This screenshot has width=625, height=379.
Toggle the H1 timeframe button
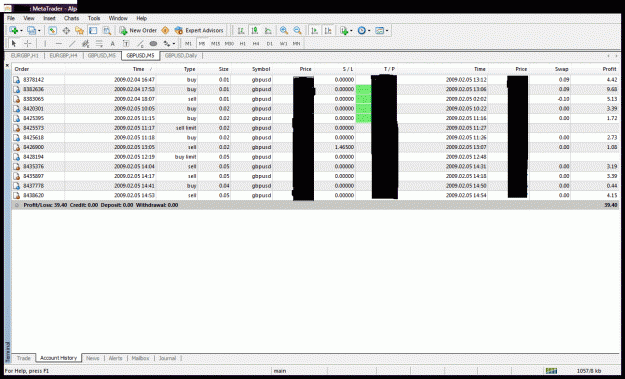pyautogui.click(x=243, y=43)
